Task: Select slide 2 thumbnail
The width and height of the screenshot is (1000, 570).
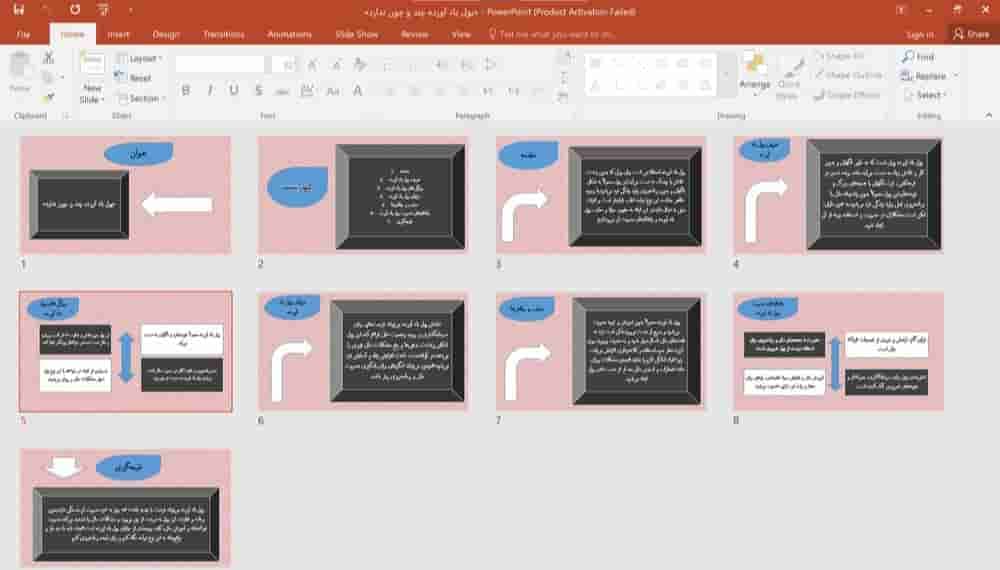Action: 362,195
